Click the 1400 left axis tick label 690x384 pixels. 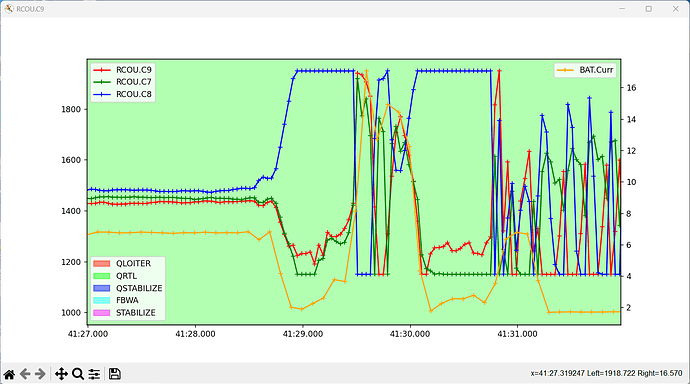click(x=71, y=211)
